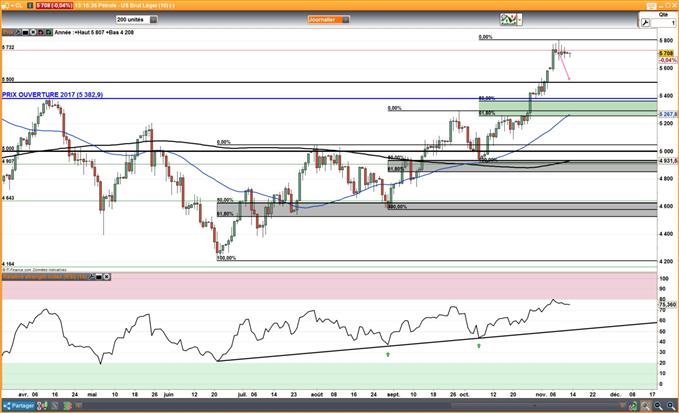Open the 200 unités dropdown
679x413 pixels.
(x=136, y=19)
